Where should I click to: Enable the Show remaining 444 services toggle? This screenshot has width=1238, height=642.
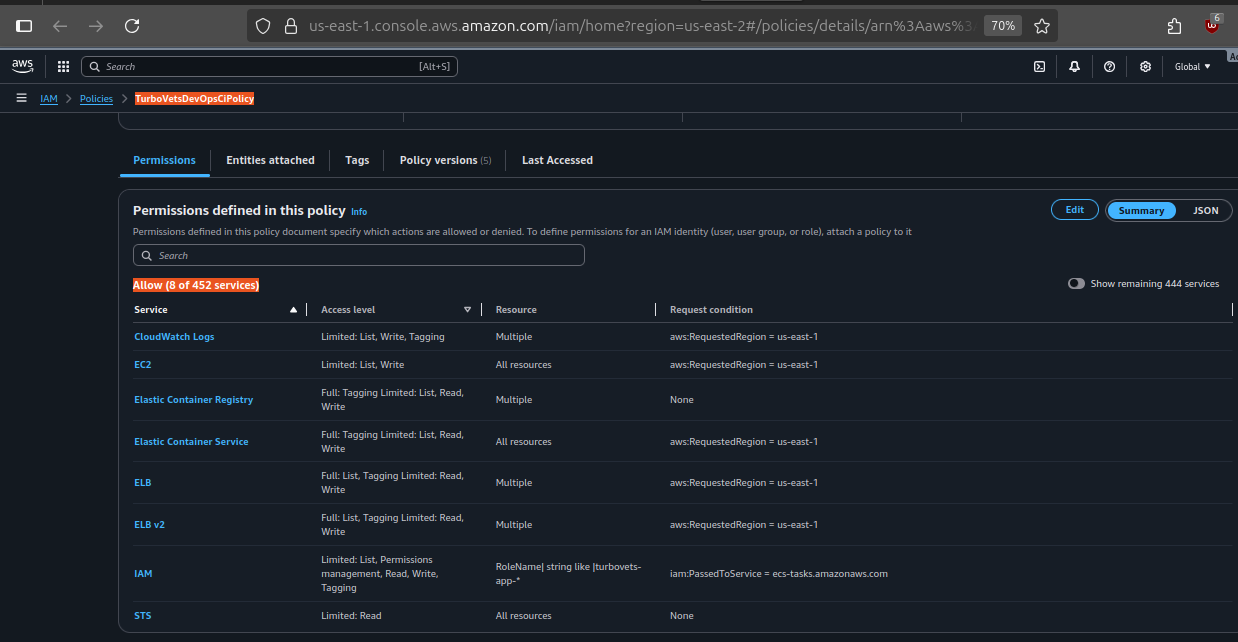1075,283
